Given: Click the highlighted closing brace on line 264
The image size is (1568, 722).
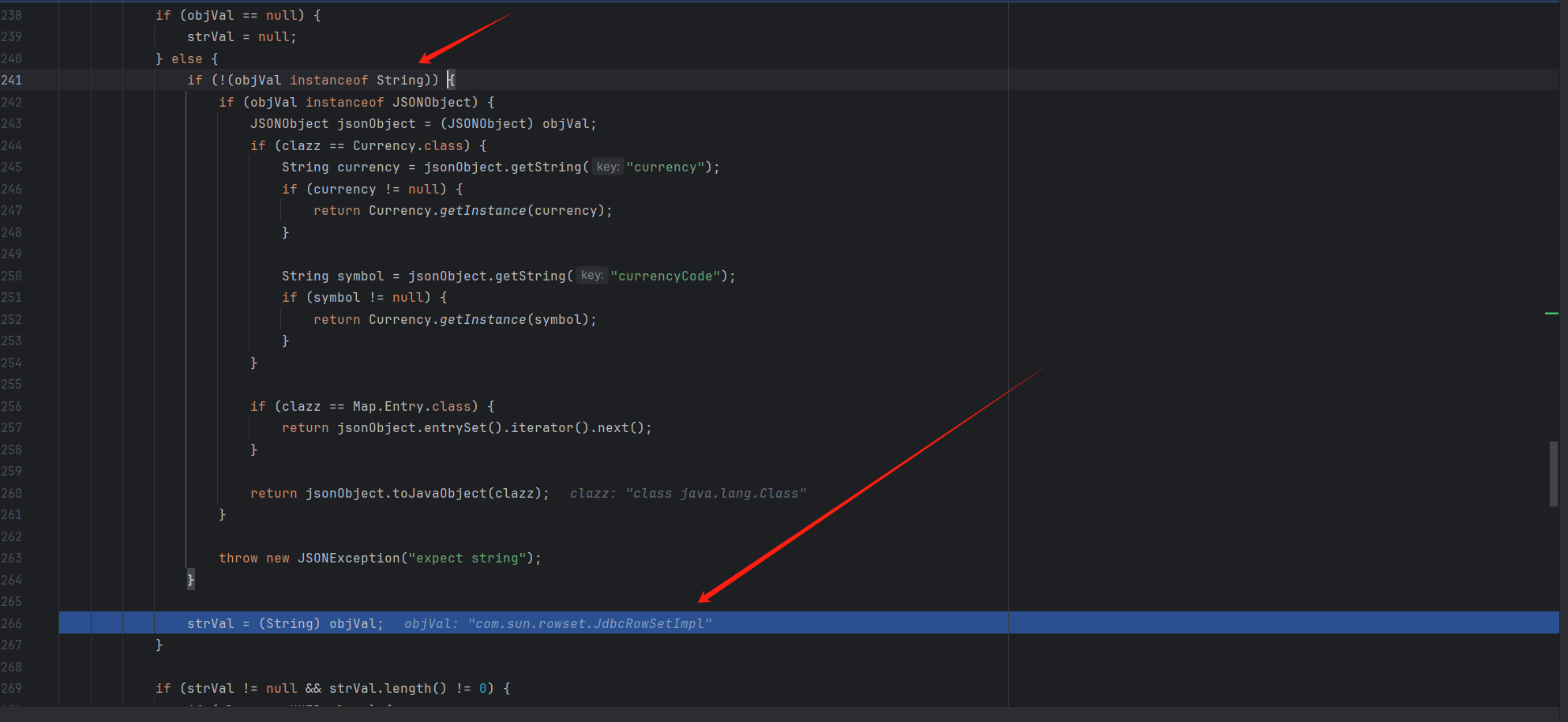Looking at the screenshot, I should coord(191,580).
